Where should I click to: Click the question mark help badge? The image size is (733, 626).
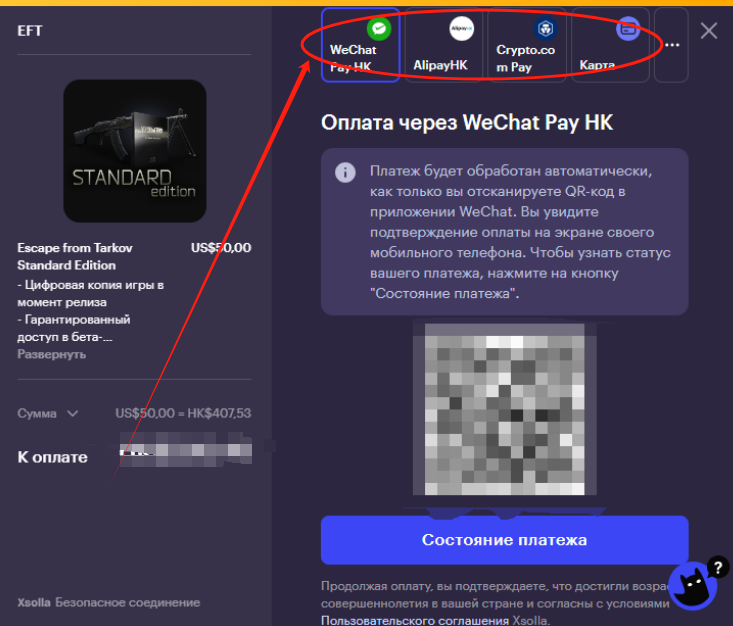718,568
